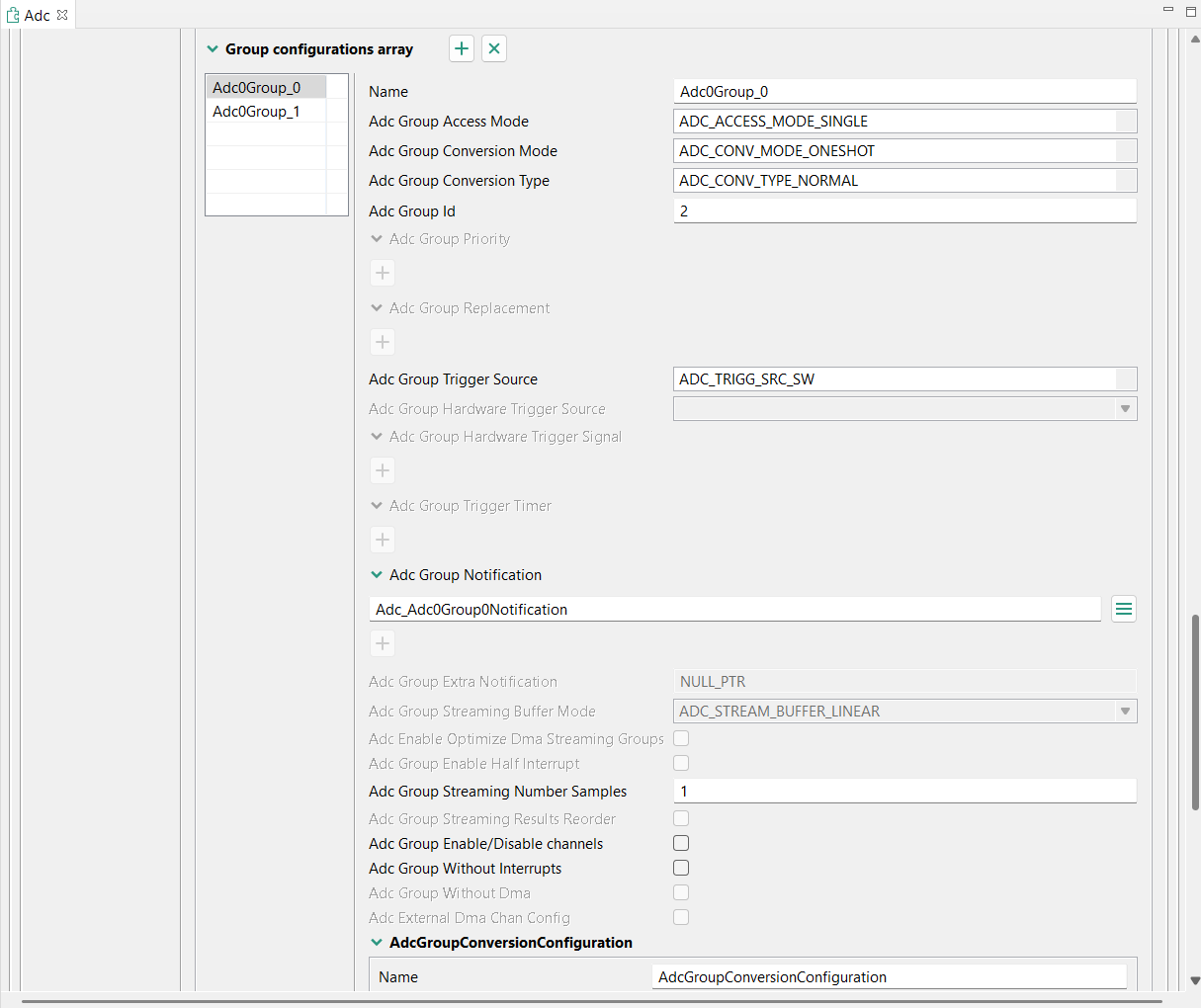Check the Adc Group Without Interrupts box
The image size is (1201, 1008).
pyautogui.click(x=681, y=868)
